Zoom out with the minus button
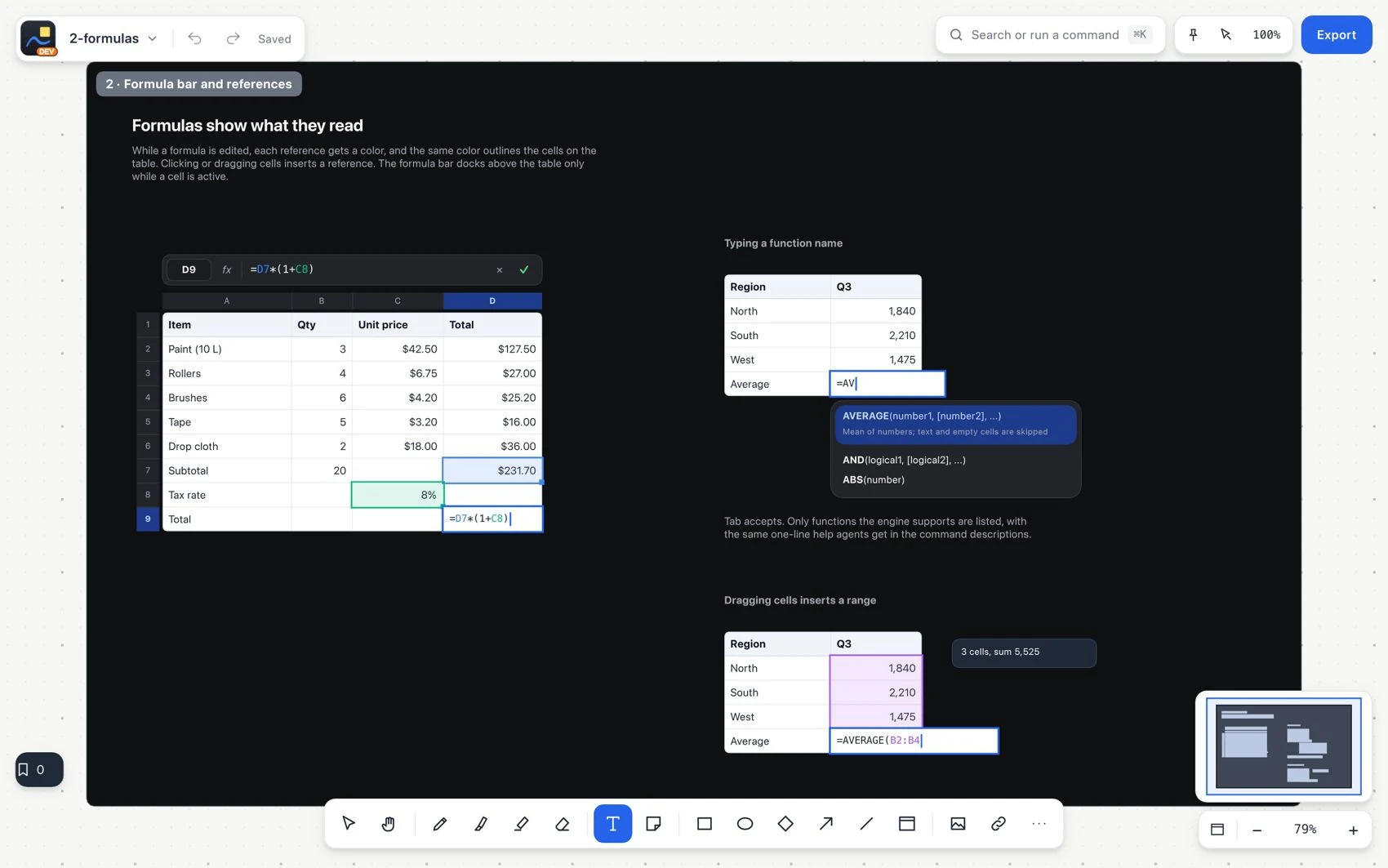Screen dimensions: 1388x868 point(1257,830)
